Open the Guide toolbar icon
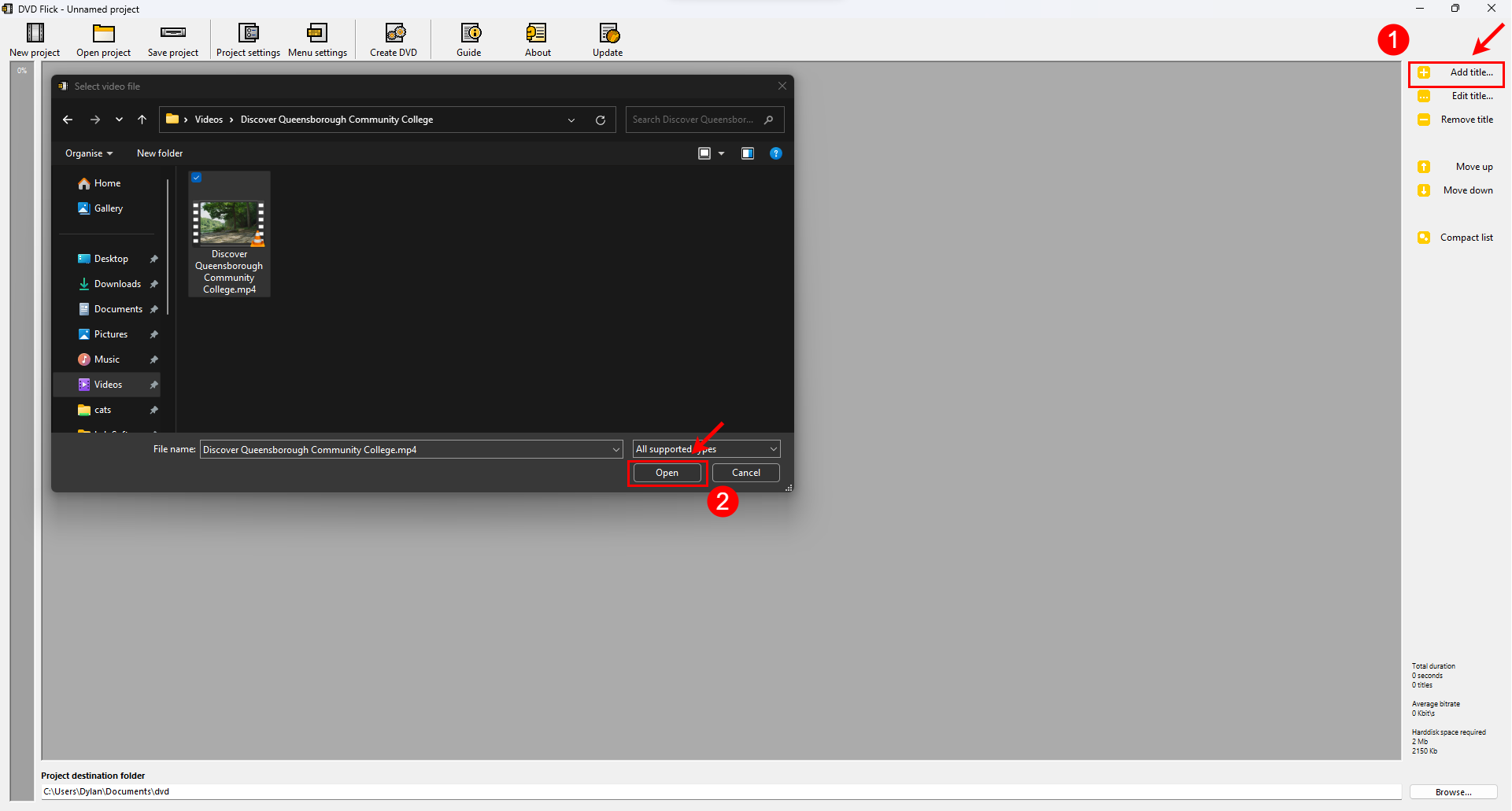Screen dimensions: 1512x811 tap(471, 32)
